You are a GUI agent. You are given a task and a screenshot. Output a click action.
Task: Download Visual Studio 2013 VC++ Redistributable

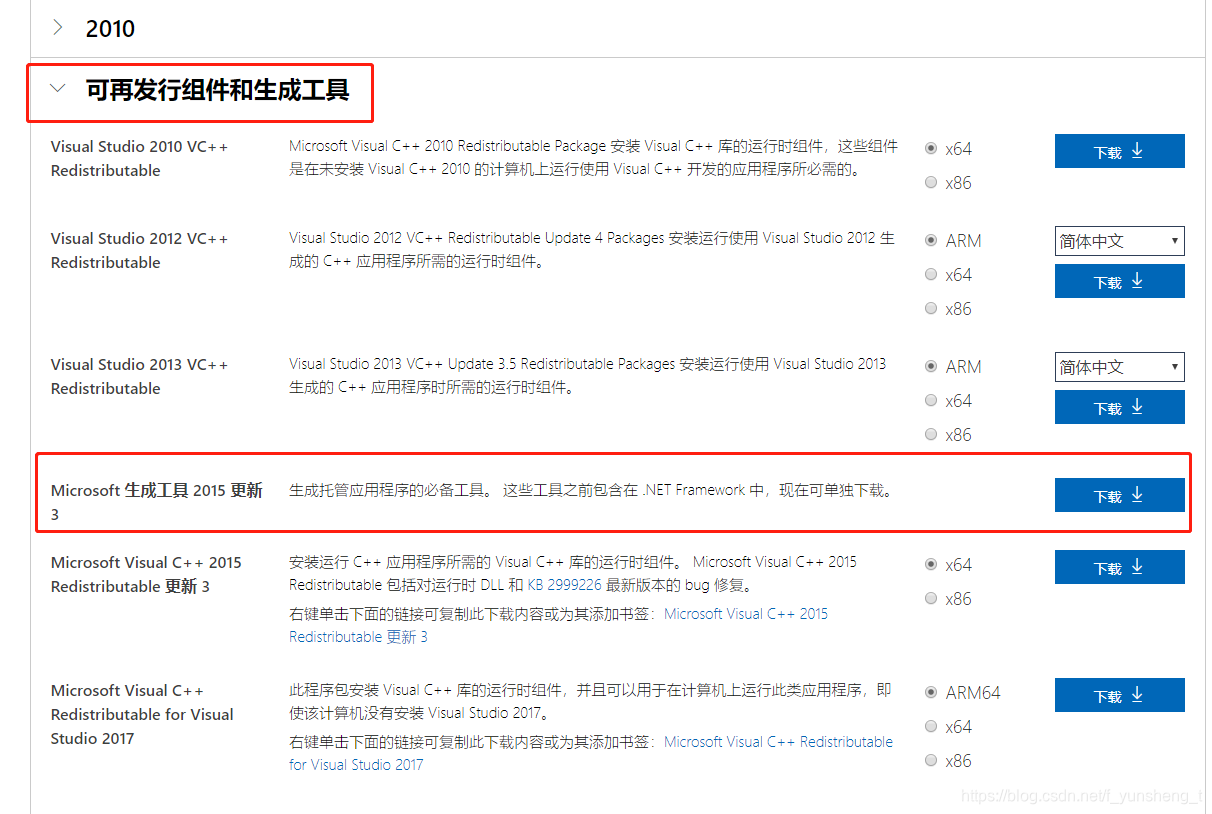1120,407
